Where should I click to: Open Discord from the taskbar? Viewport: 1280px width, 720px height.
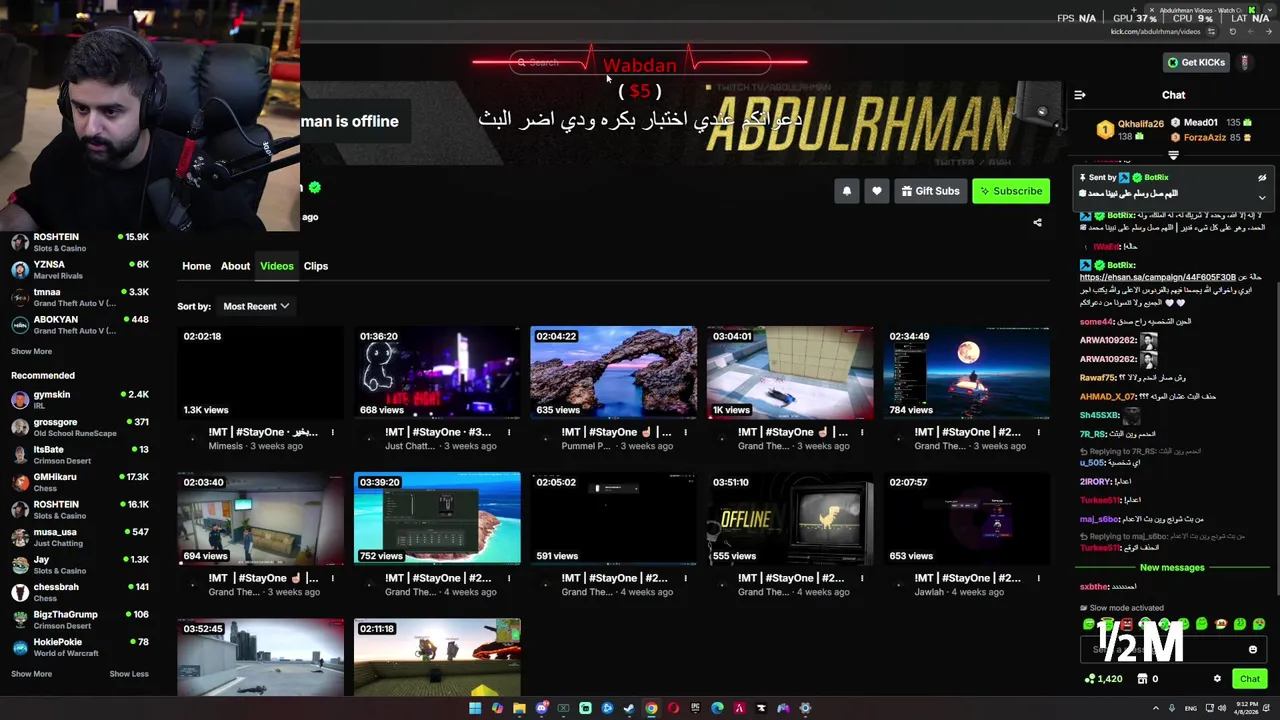point(541,708)
